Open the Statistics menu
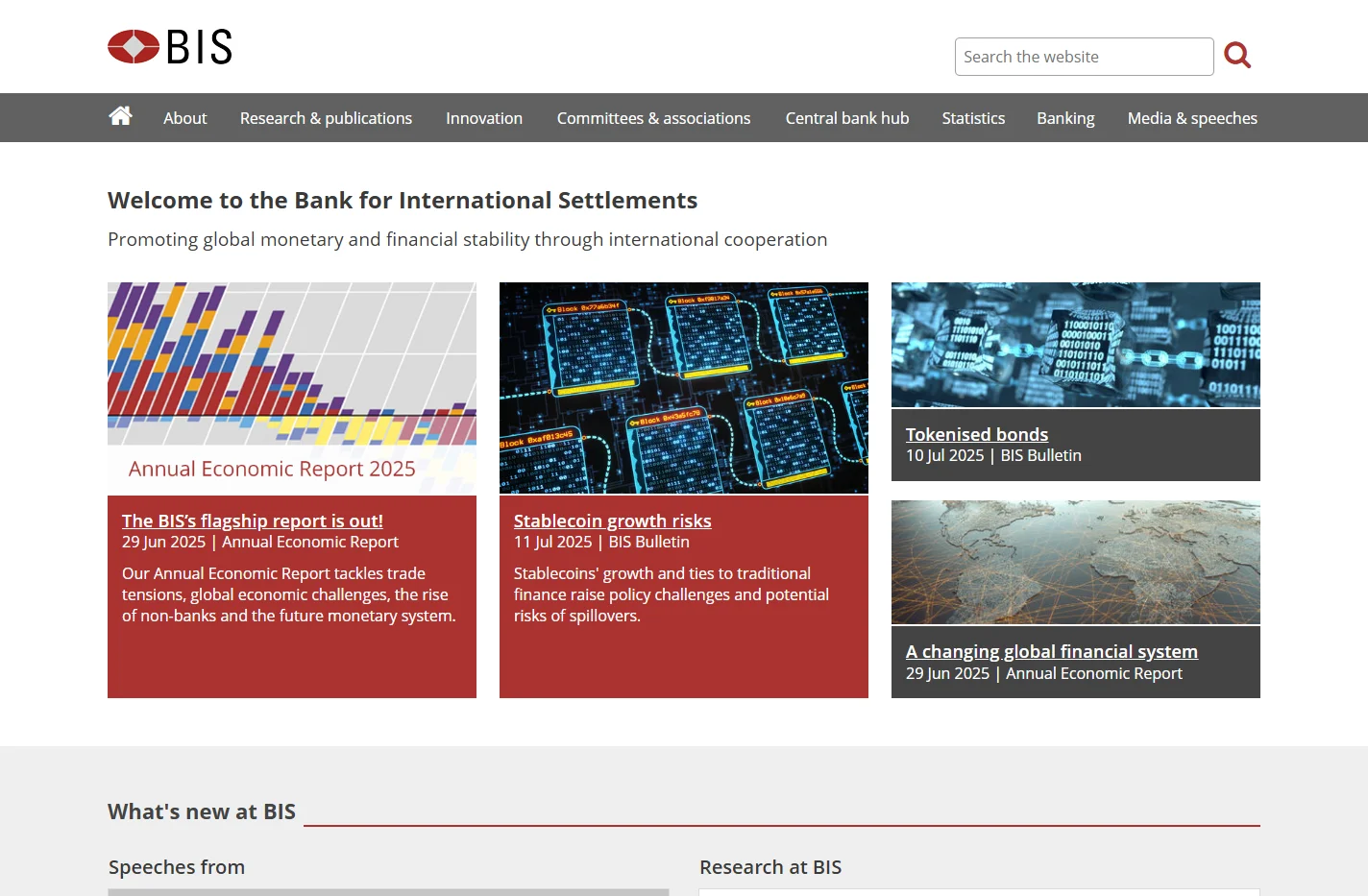The width and height of the screenshot is (1368, 896). (973, 118)
